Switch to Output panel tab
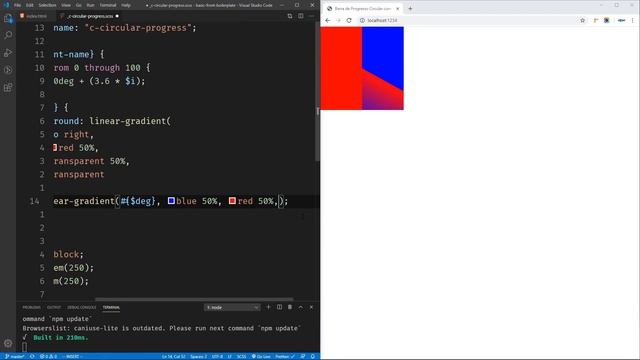Viewport: 640px width, 360px height. tap(54, 307)
